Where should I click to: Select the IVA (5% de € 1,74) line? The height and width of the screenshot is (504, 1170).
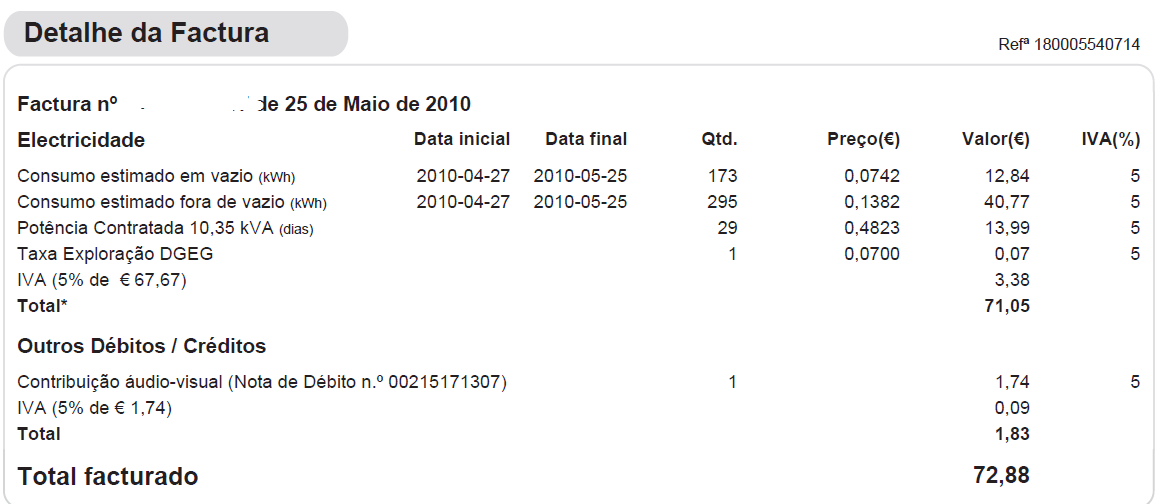click(94, 408)
